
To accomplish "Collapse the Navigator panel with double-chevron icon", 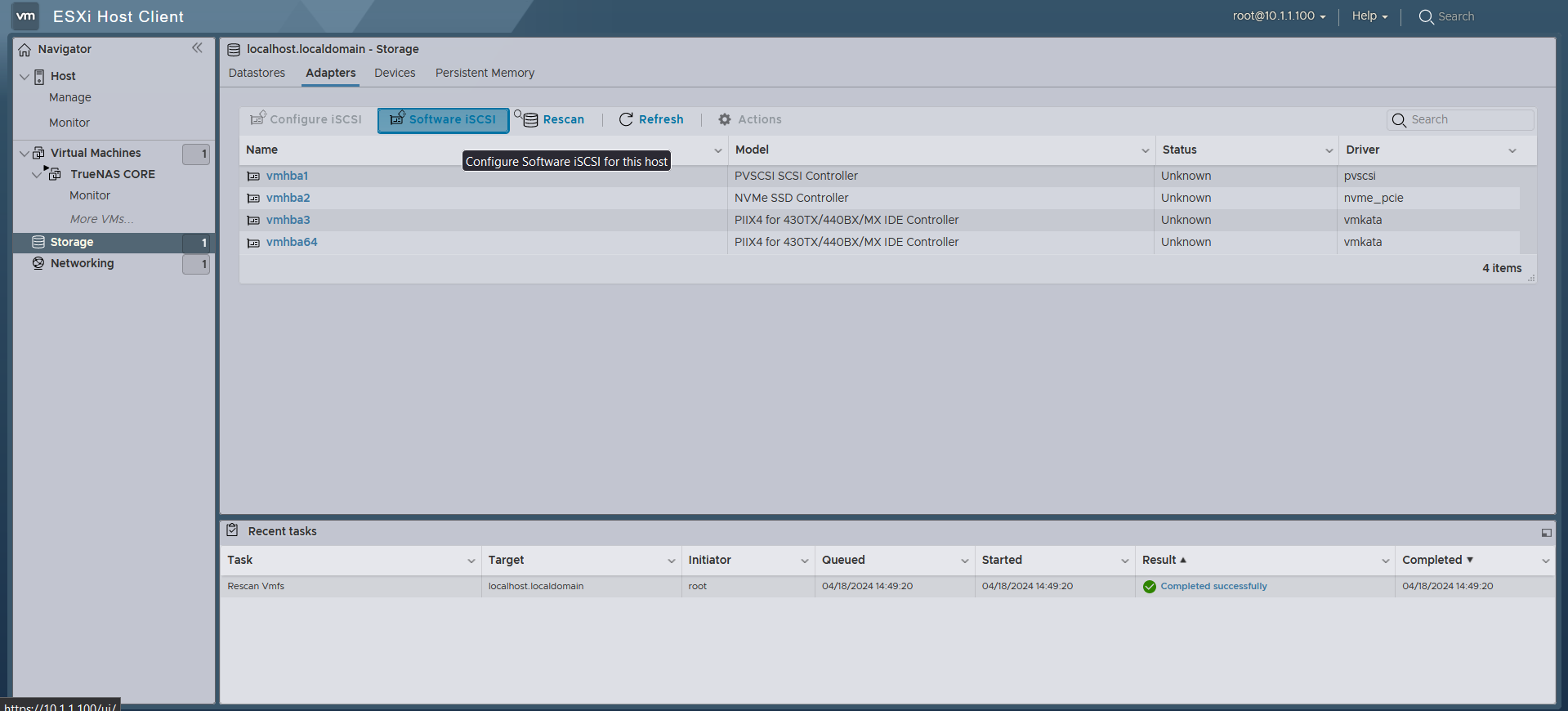I will pos(197,48).
